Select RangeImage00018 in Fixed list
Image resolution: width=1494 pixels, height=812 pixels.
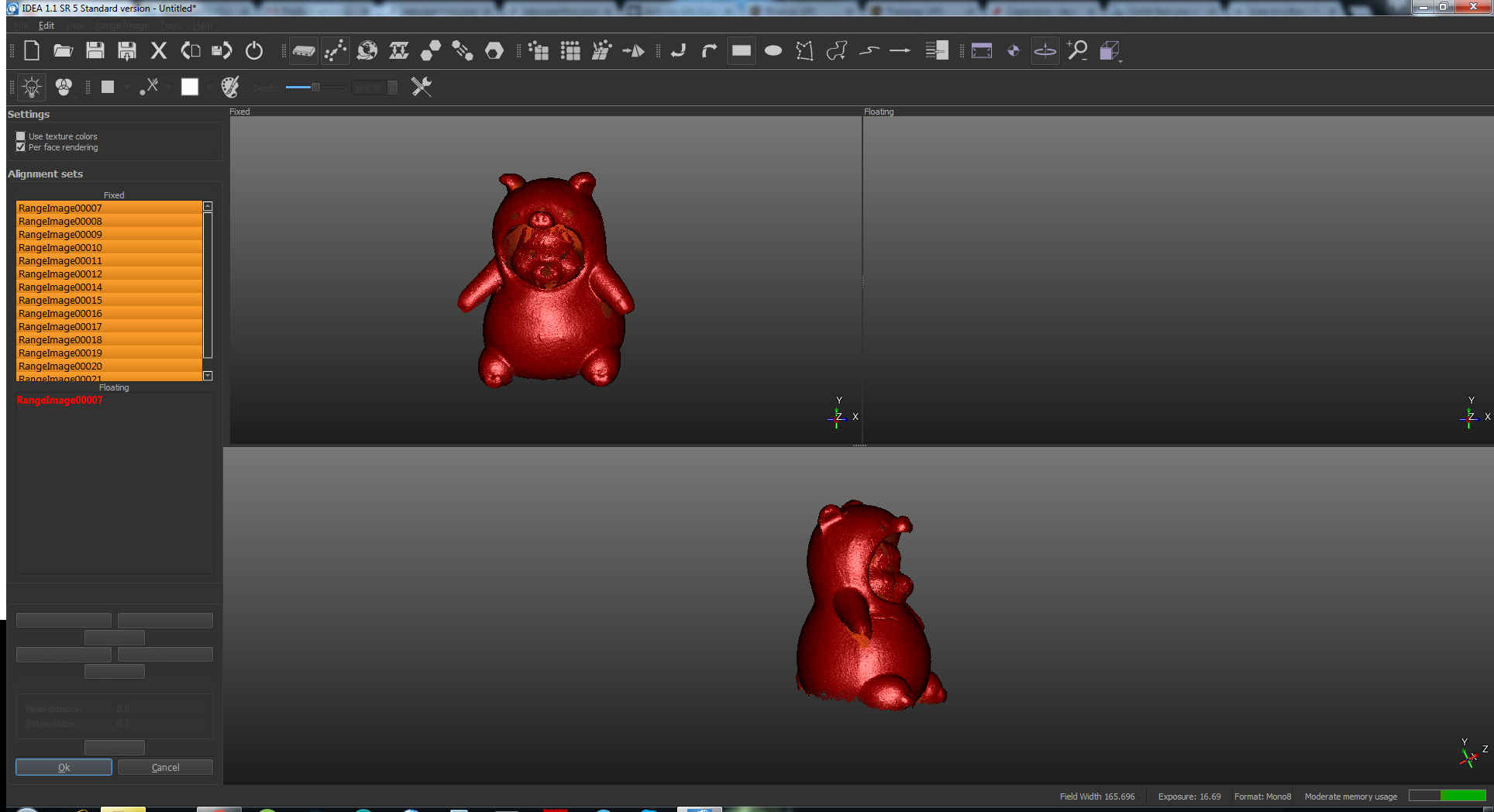click(x=109, y=339)
